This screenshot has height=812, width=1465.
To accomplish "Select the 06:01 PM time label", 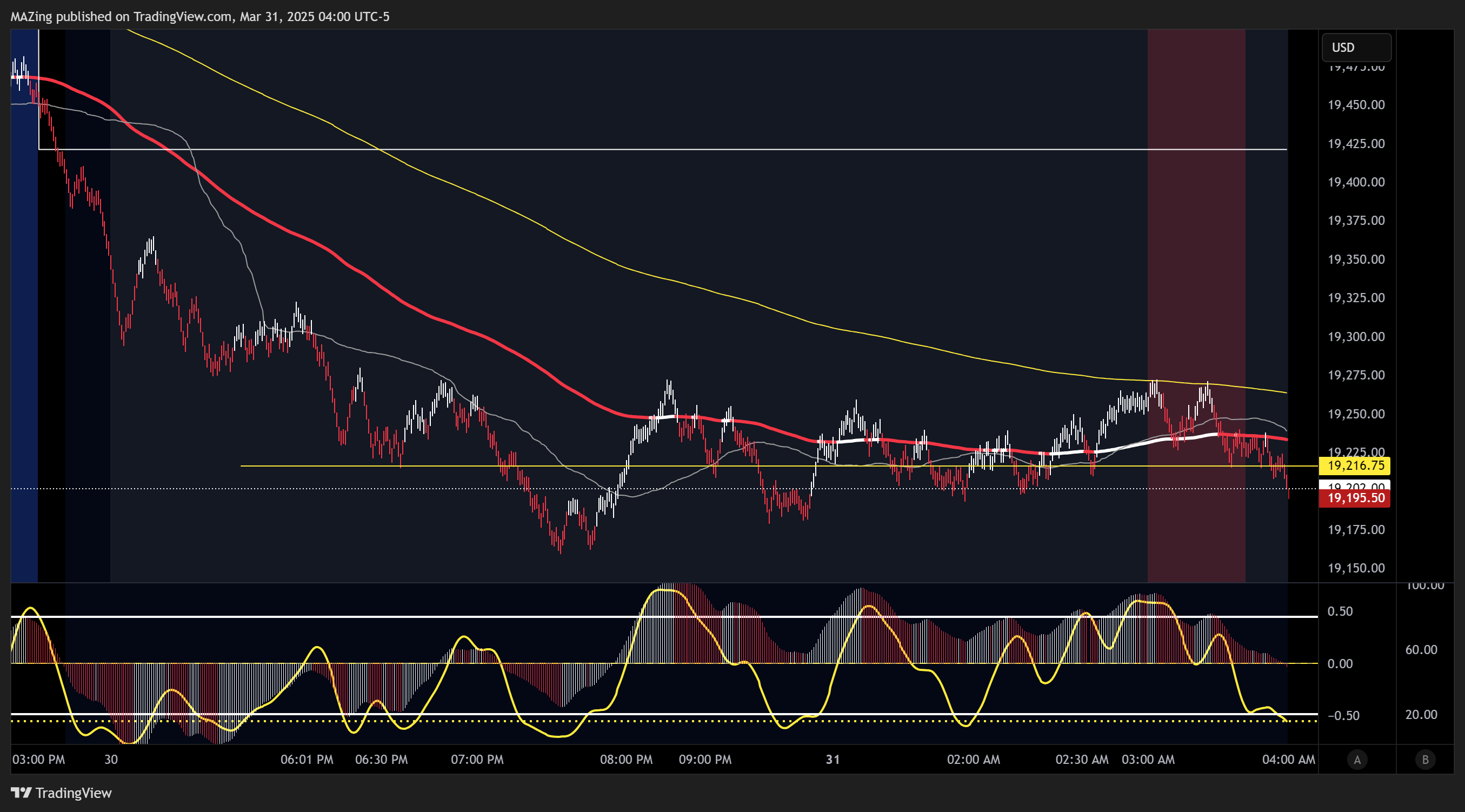I will point(307,760).
